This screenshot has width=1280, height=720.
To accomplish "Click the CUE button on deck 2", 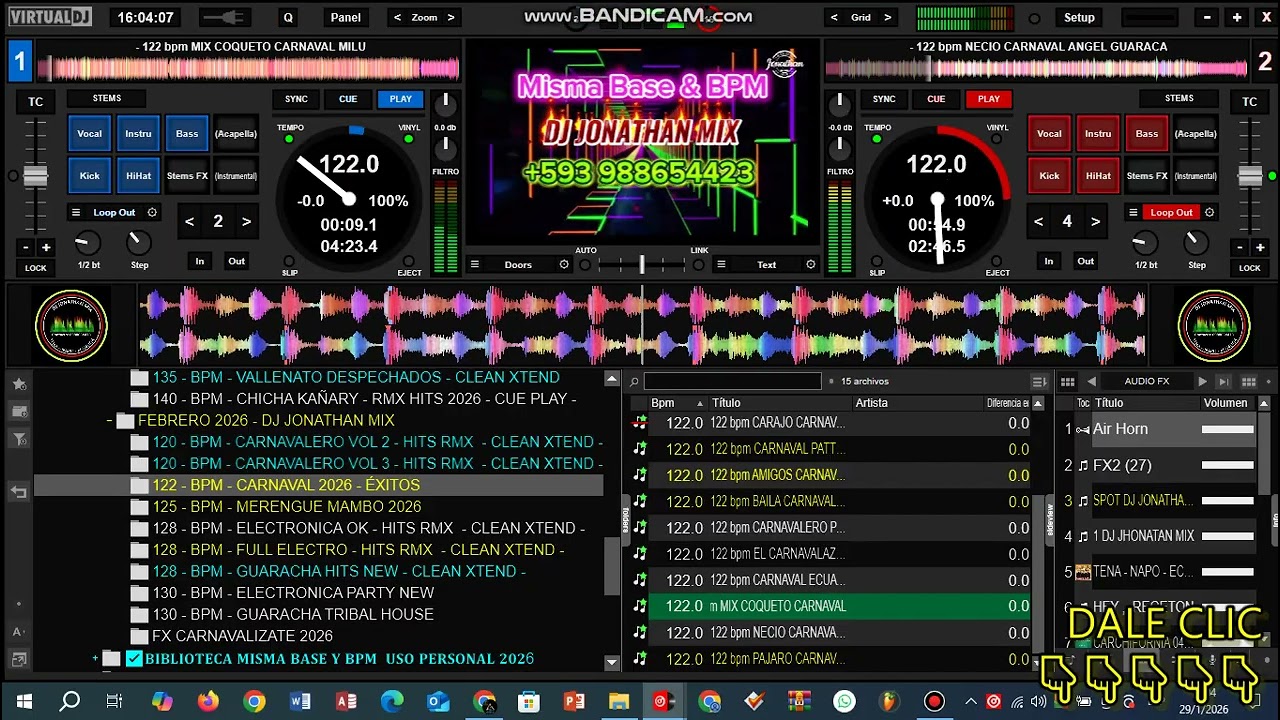I will click(936, 99).
